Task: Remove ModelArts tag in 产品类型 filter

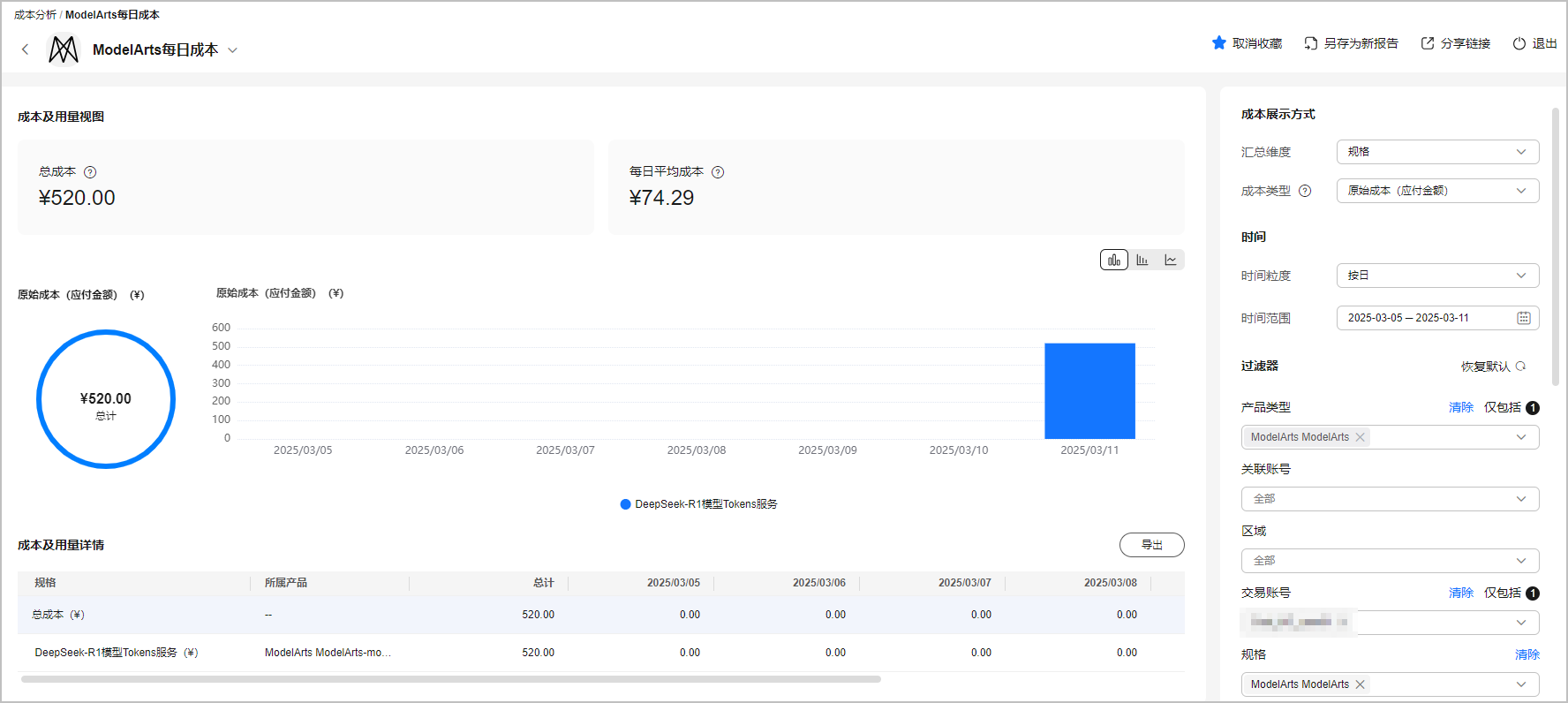Action: pyautogui.click(x=1361, y=437)
